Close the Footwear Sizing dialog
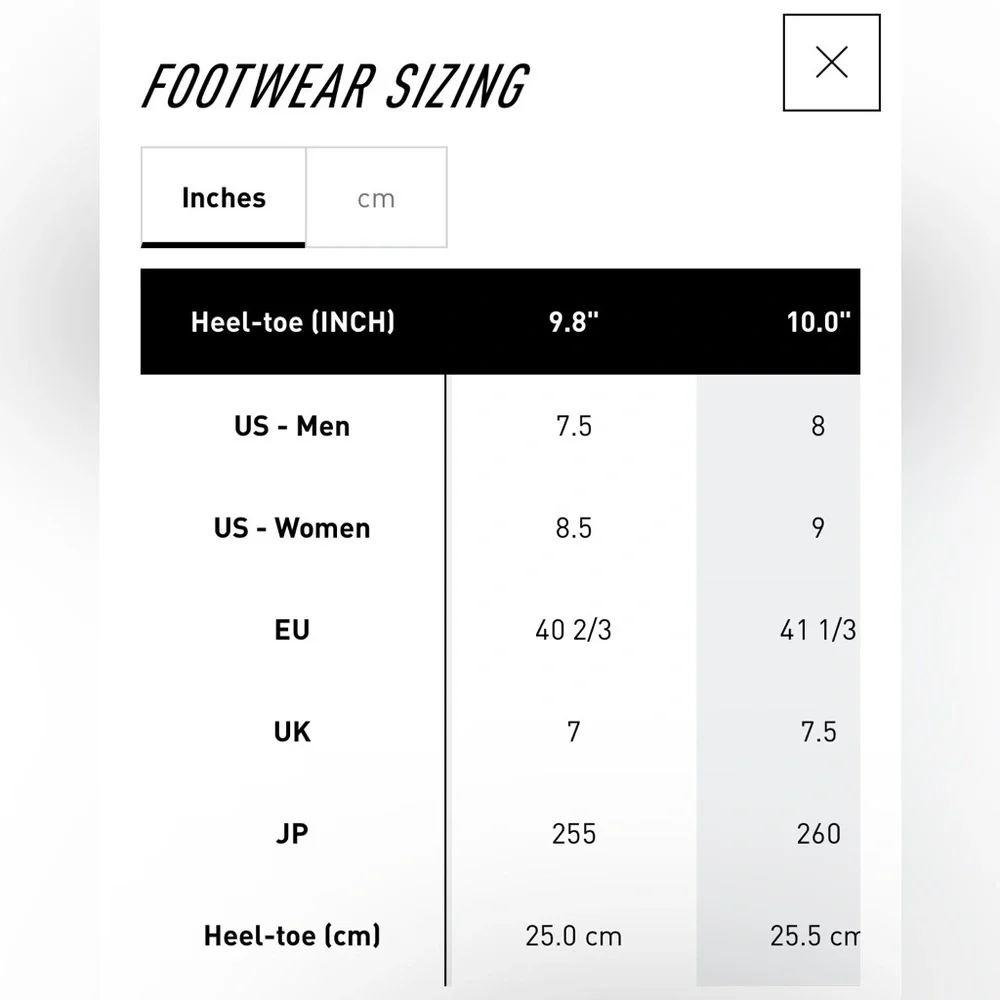Screen dimensions: 1000x1000 [832, 62]
